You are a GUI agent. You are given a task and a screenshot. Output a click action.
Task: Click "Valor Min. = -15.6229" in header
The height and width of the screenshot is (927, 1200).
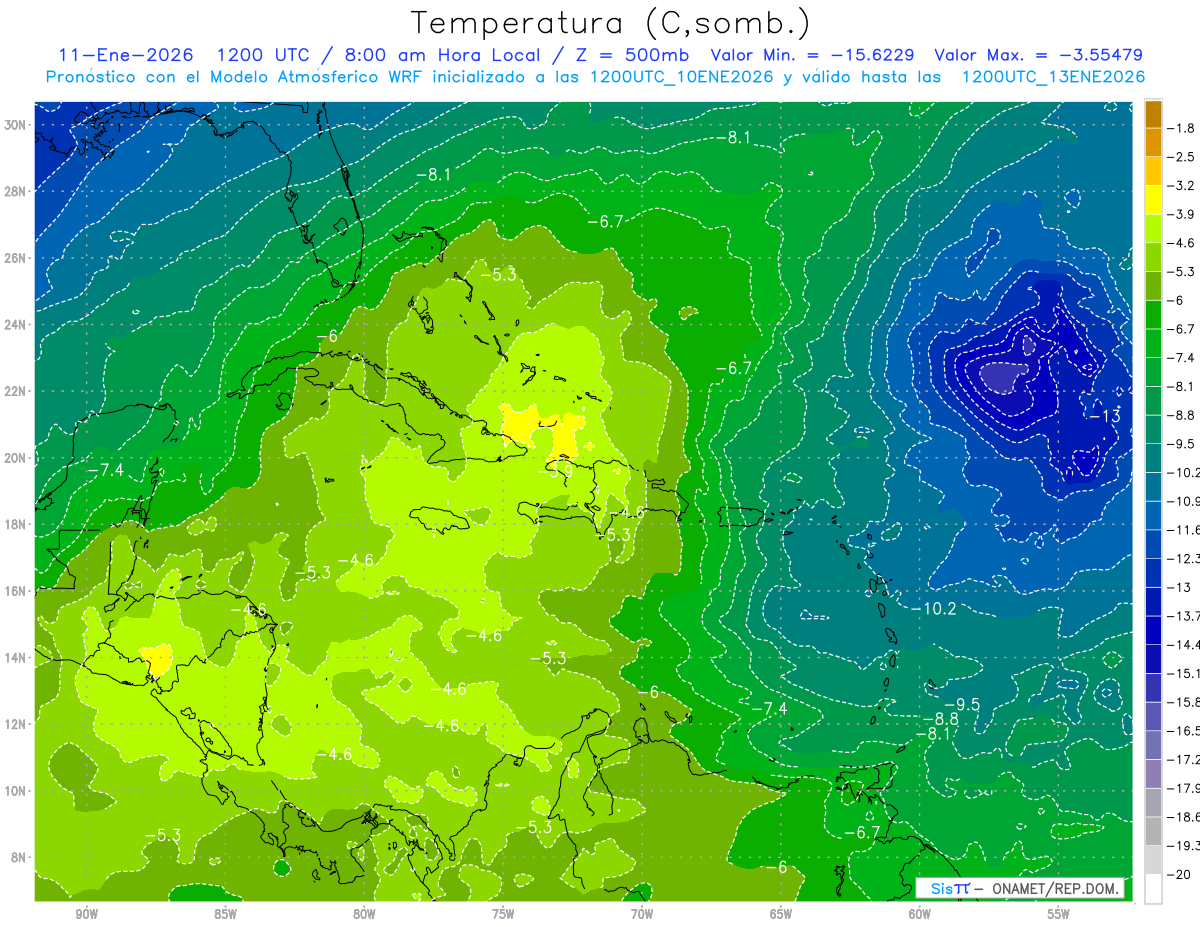point(813,55)
